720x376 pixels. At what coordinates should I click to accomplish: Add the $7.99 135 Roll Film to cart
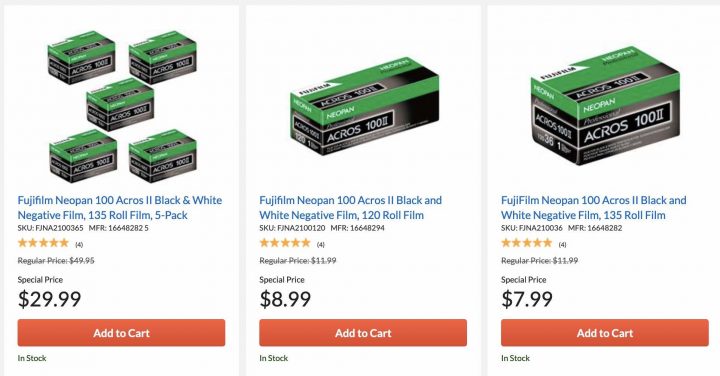[605, 333]
